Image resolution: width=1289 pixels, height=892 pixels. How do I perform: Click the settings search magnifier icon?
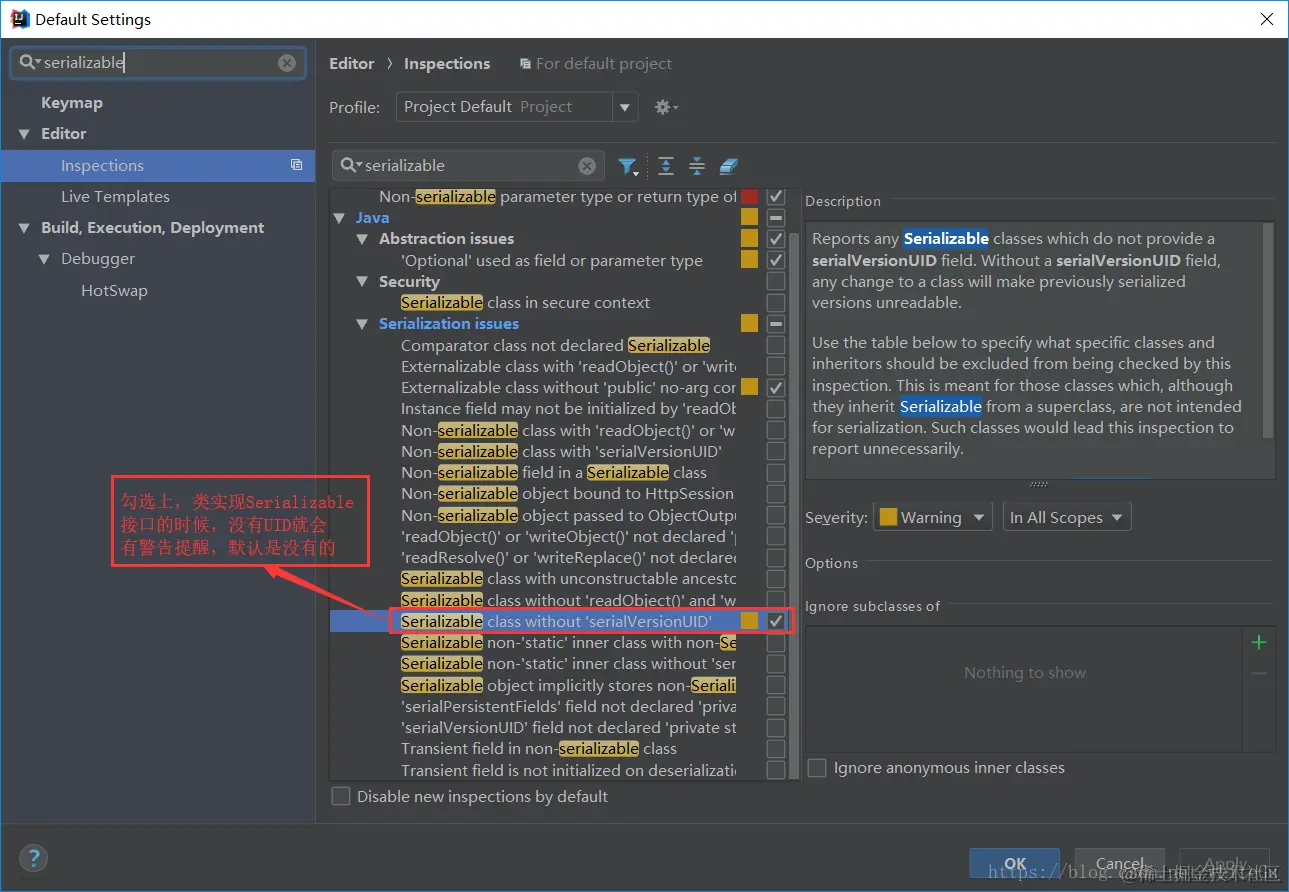click(x=29, y=62)
